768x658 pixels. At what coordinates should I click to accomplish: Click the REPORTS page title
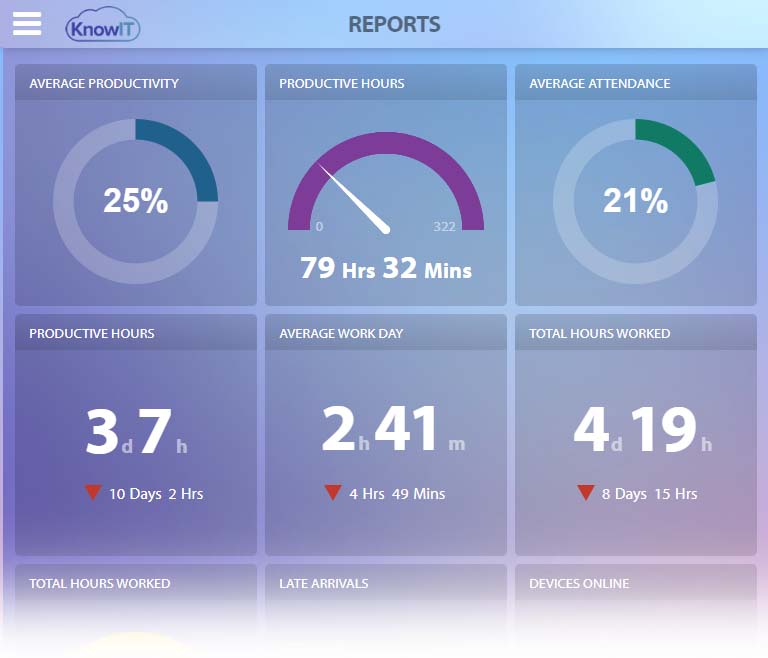point(394,24)
